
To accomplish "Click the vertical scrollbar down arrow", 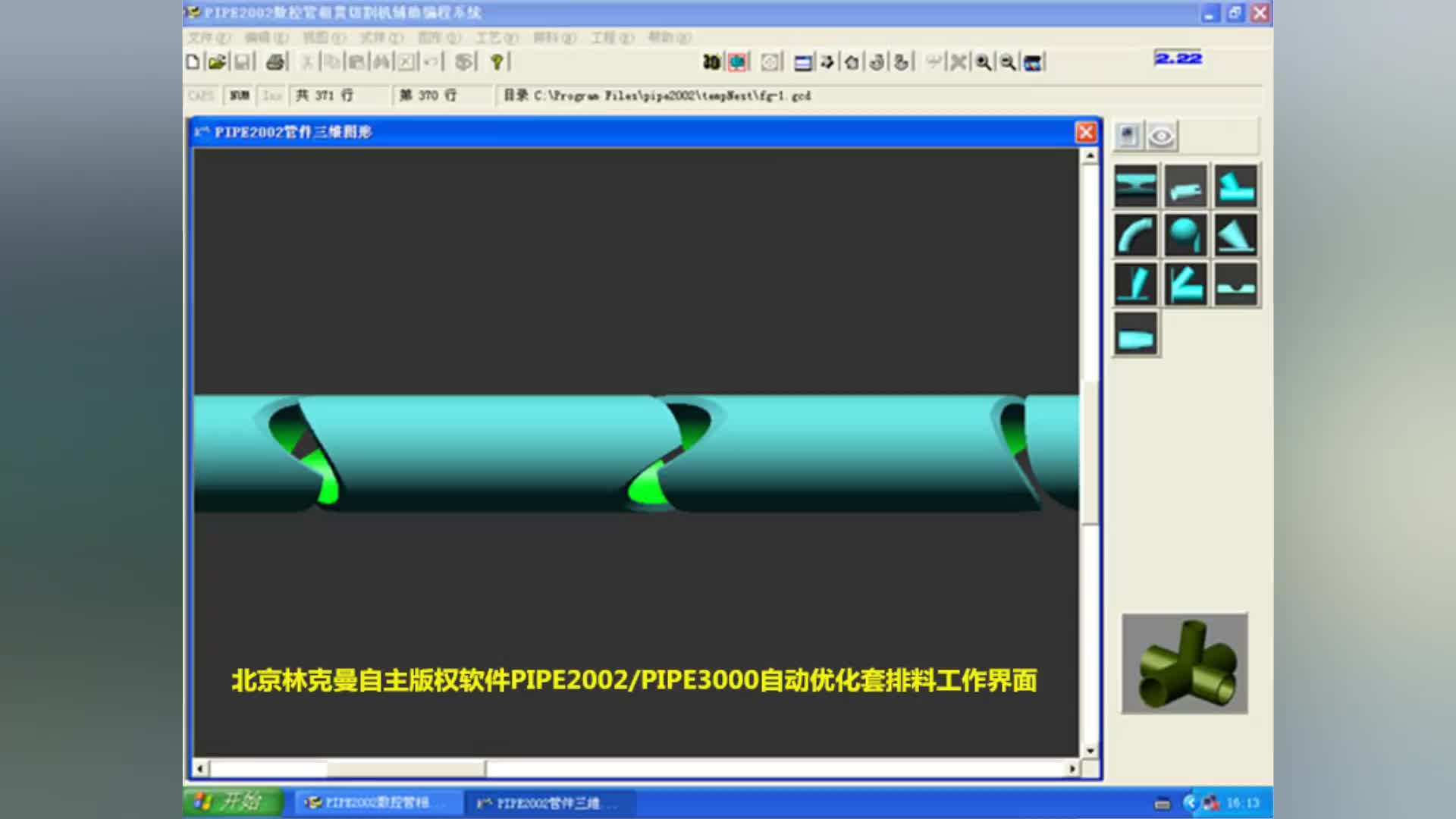I will [x=1090, y=750].
